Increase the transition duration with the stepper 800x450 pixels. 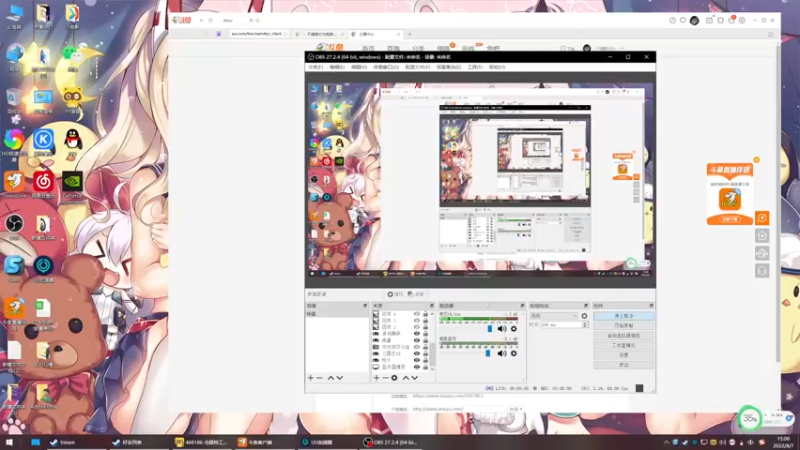[585, 323]
